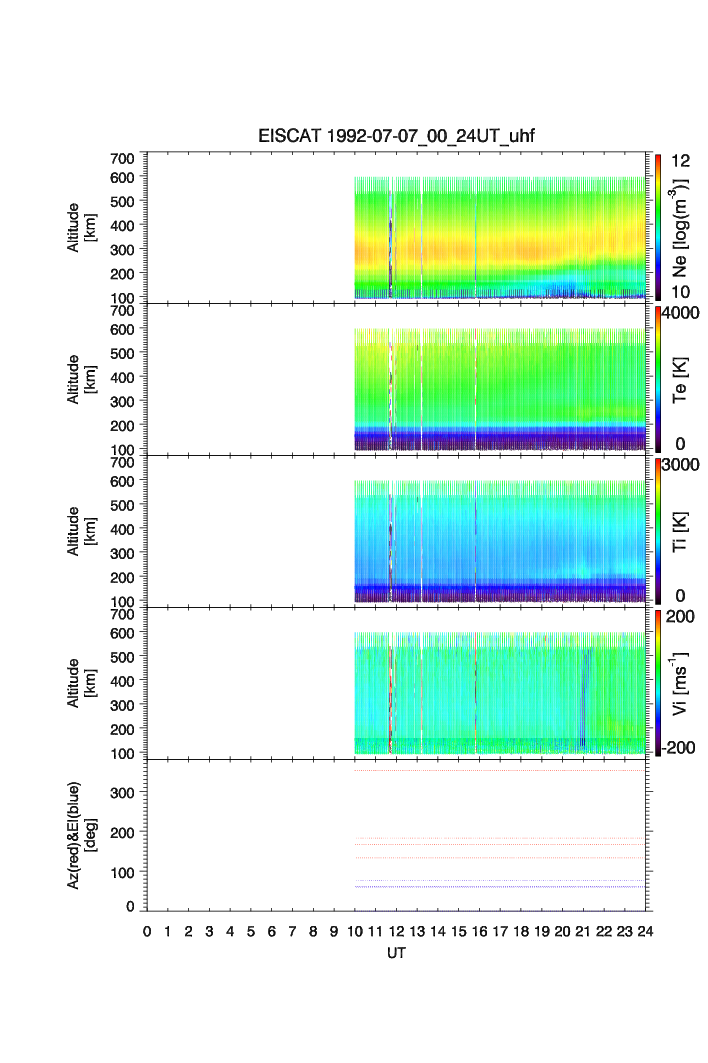Click the Vi color bar minimum value -200
Screen dimensions: 708x1063
[x=678, y=748]
